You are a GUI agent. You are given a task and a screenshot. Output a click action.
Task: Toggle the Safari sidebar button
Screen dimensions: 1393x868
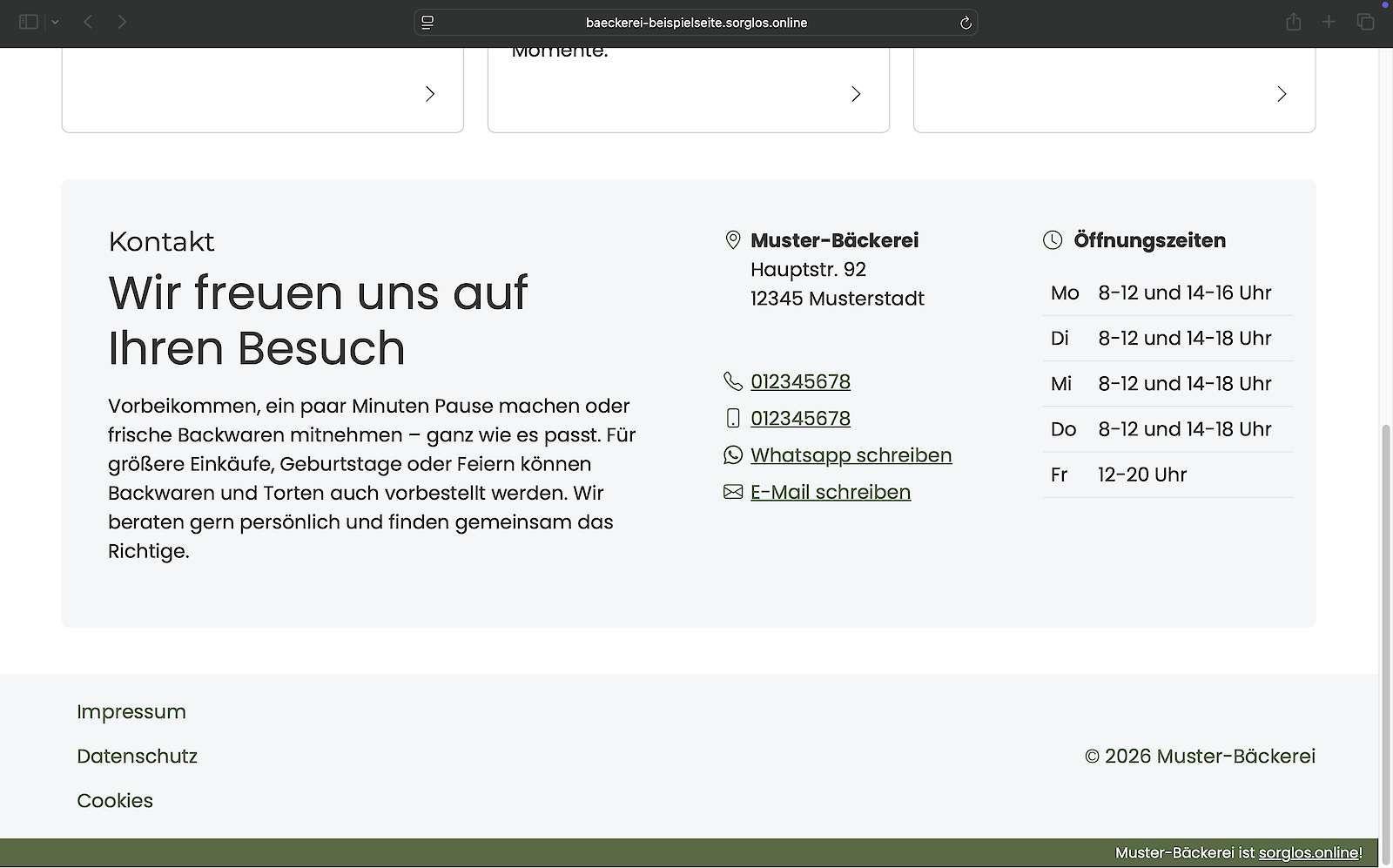click(x=29, y=22)
